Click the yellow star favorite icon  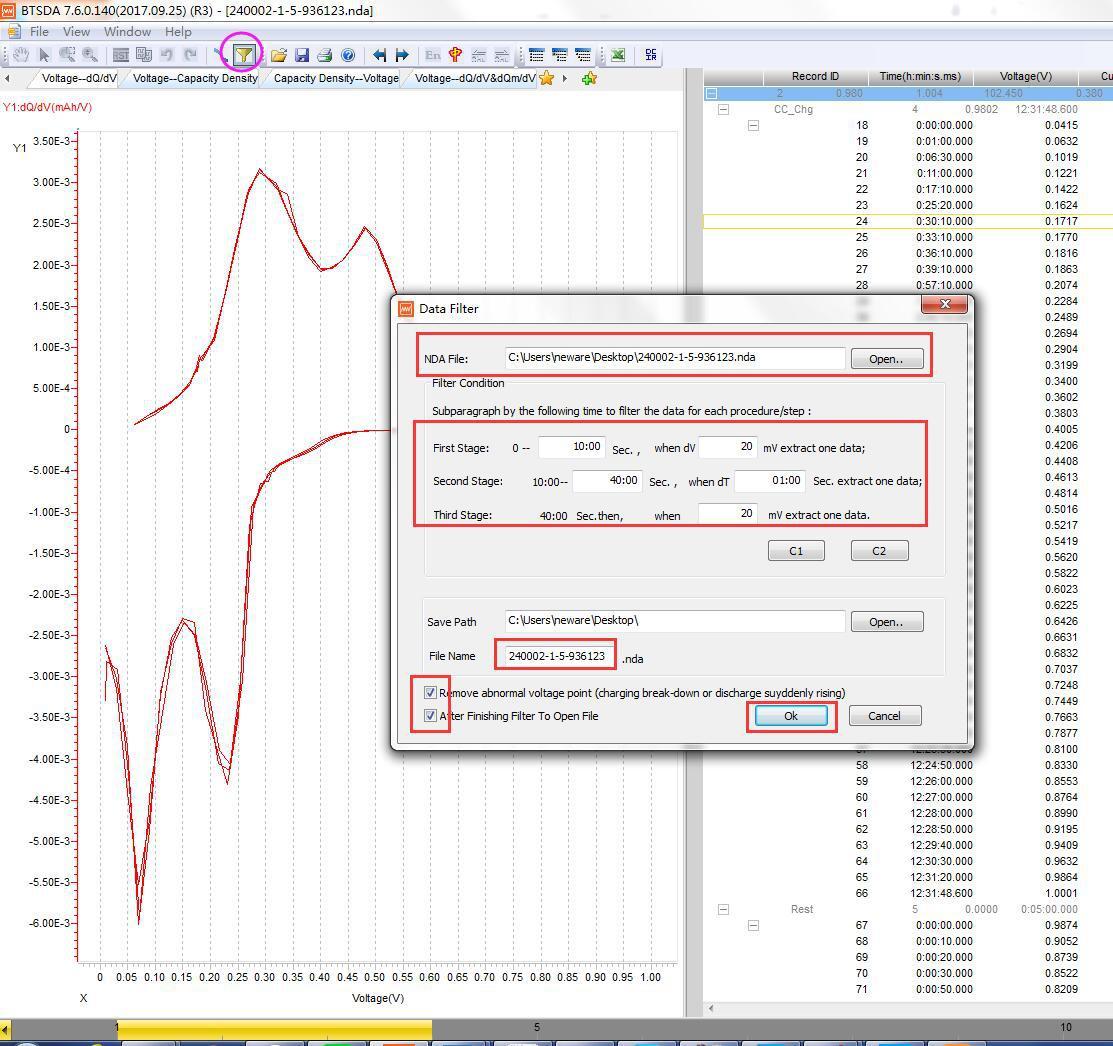[547, 78]
